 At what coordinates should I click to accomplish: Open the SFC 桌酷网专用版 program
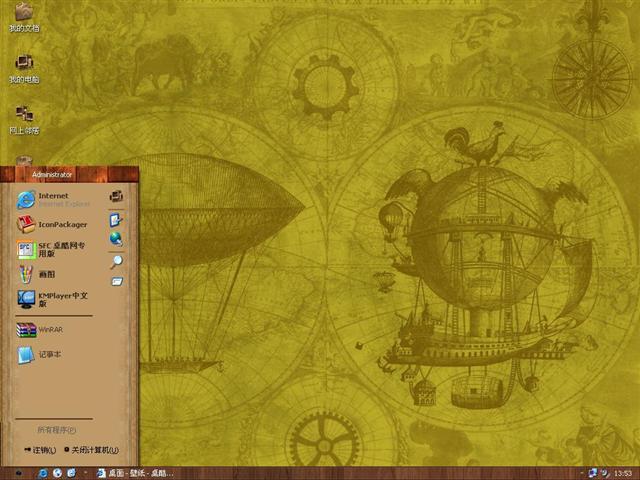click(60, 250)
